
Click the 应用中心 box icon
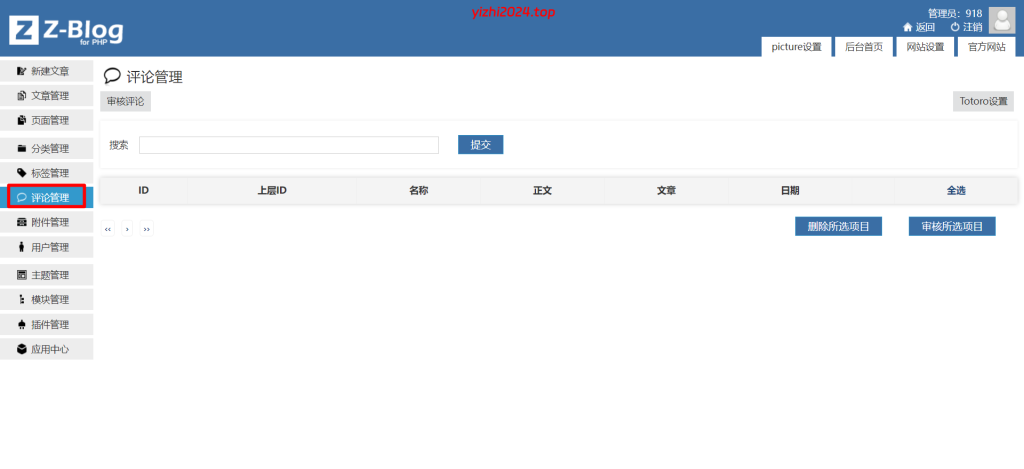(22, 349)
